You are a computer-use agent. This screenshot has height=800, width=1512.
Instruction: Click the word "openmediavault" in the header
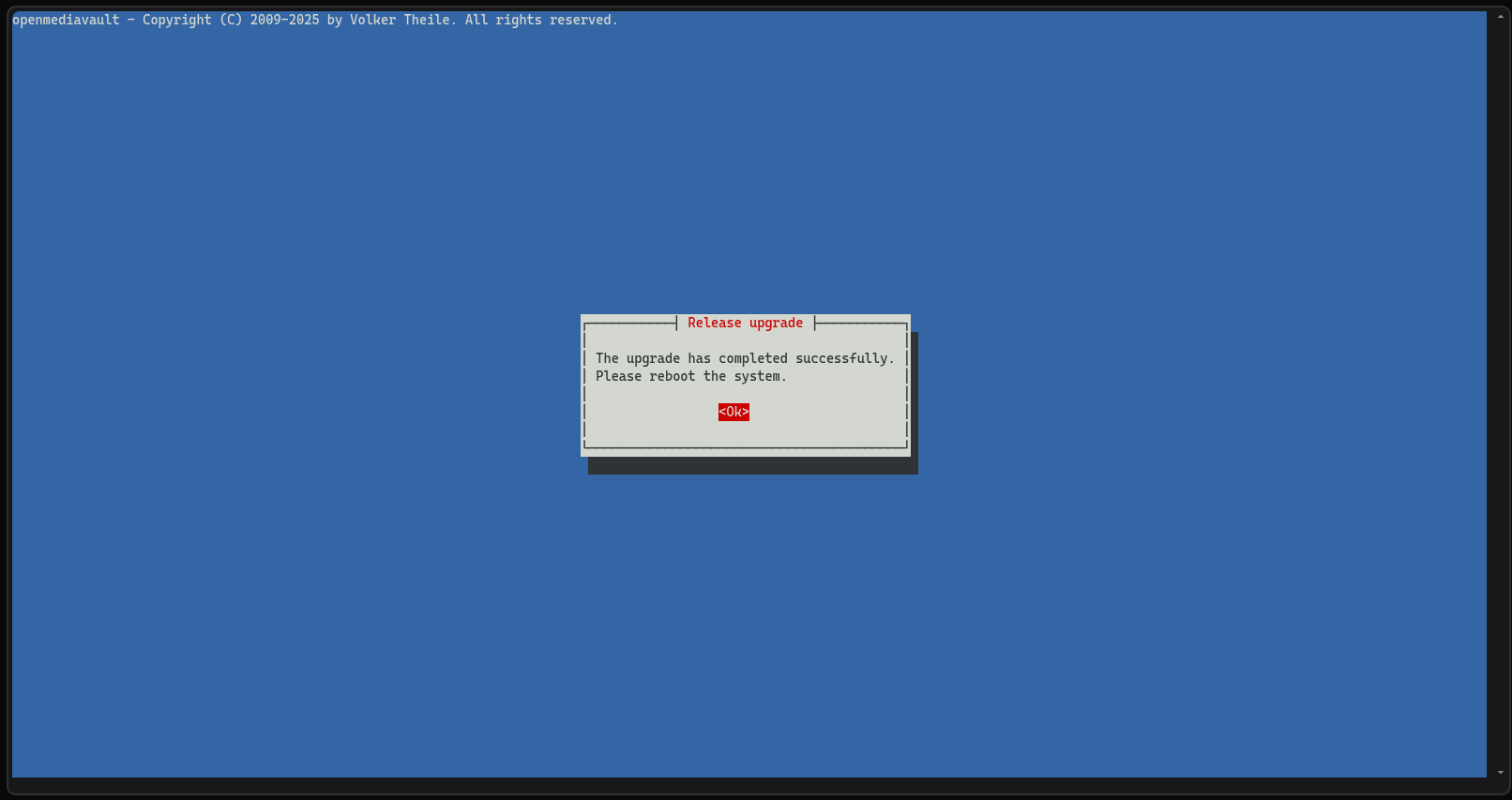point(66,20)
